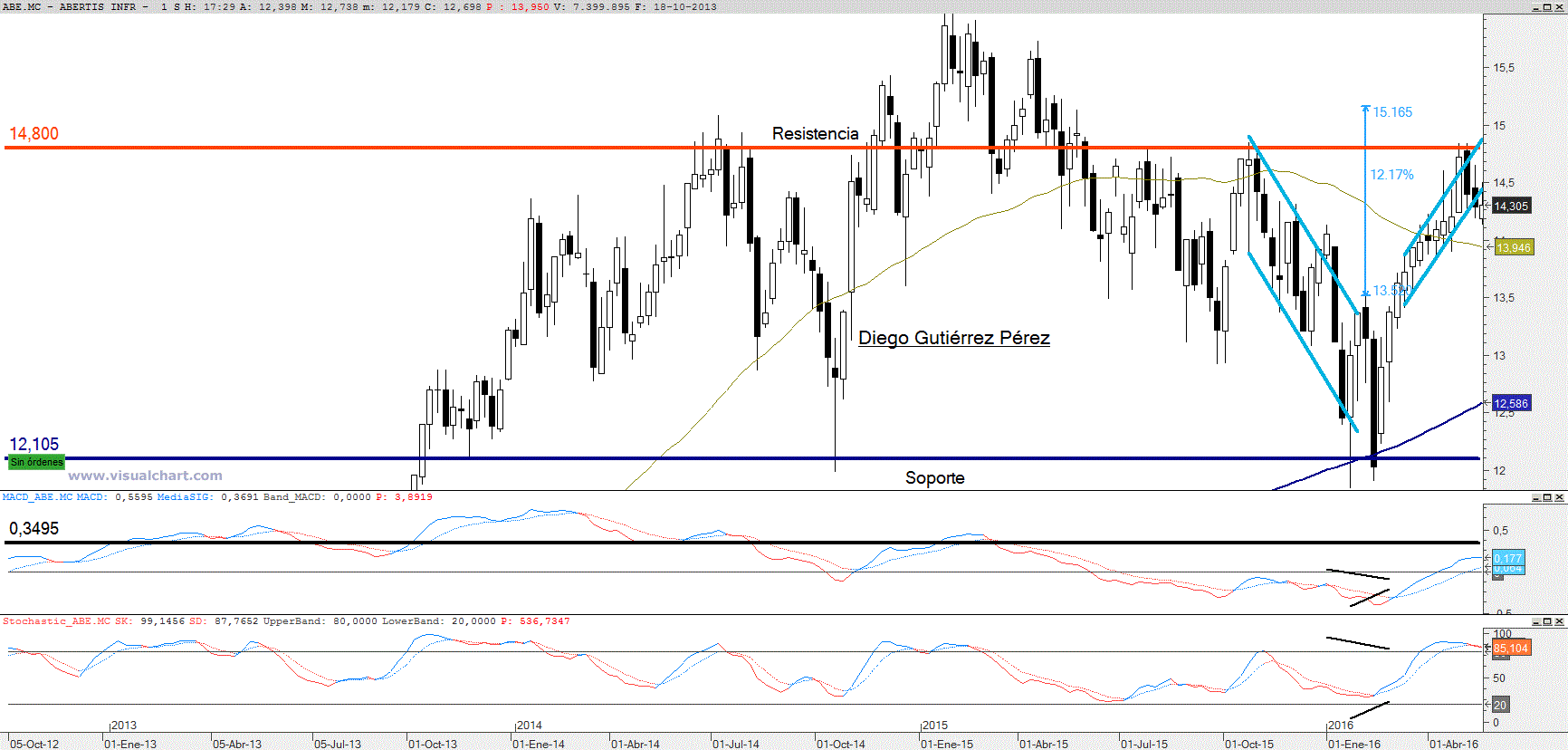Minimize the Stochastic indicator panel
The height and width of the screenshot is (750, 1568).
pos(1535,621)
